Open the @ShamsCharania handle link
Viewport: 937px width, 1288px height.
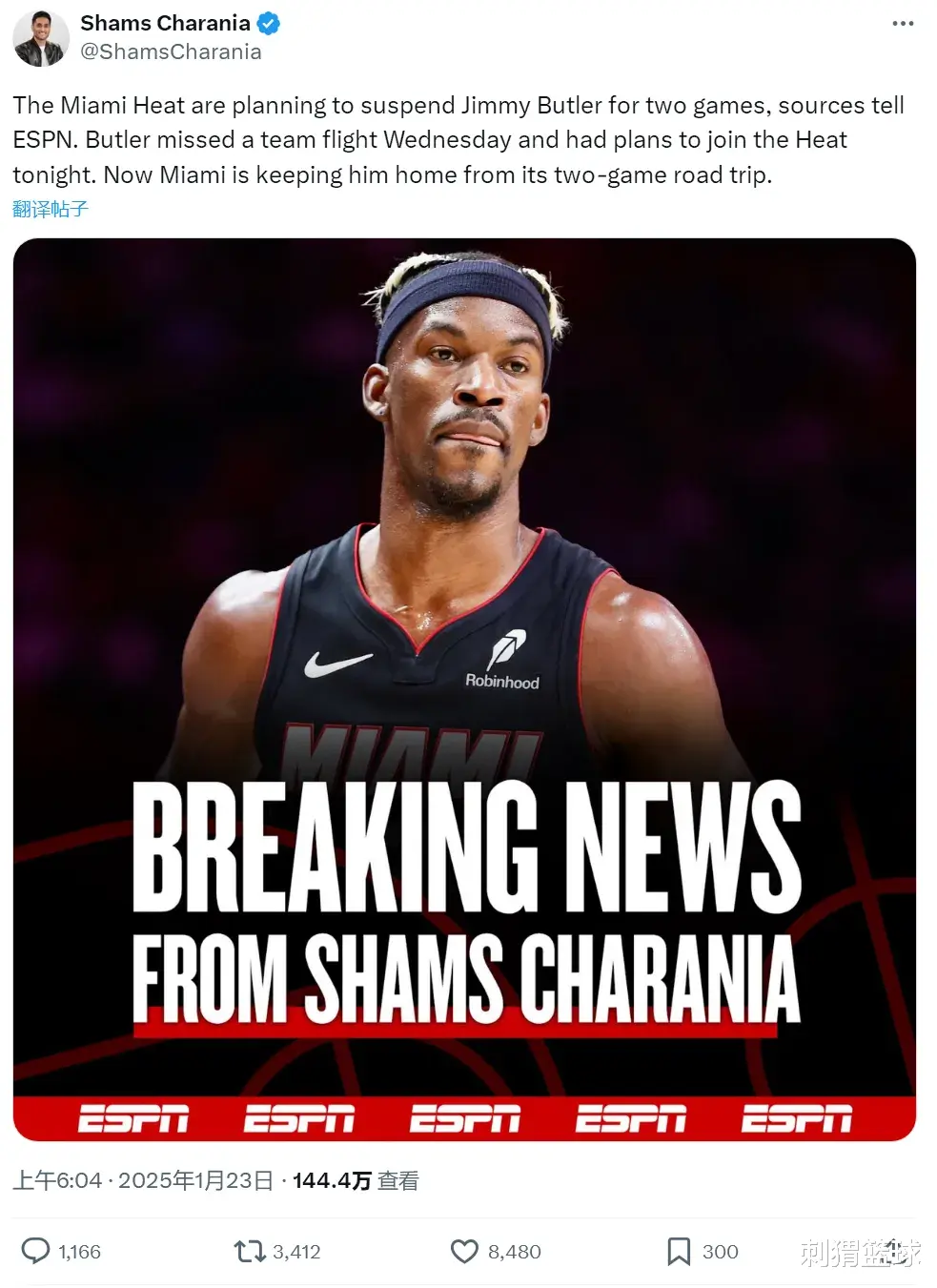click(x=171, y=51)
